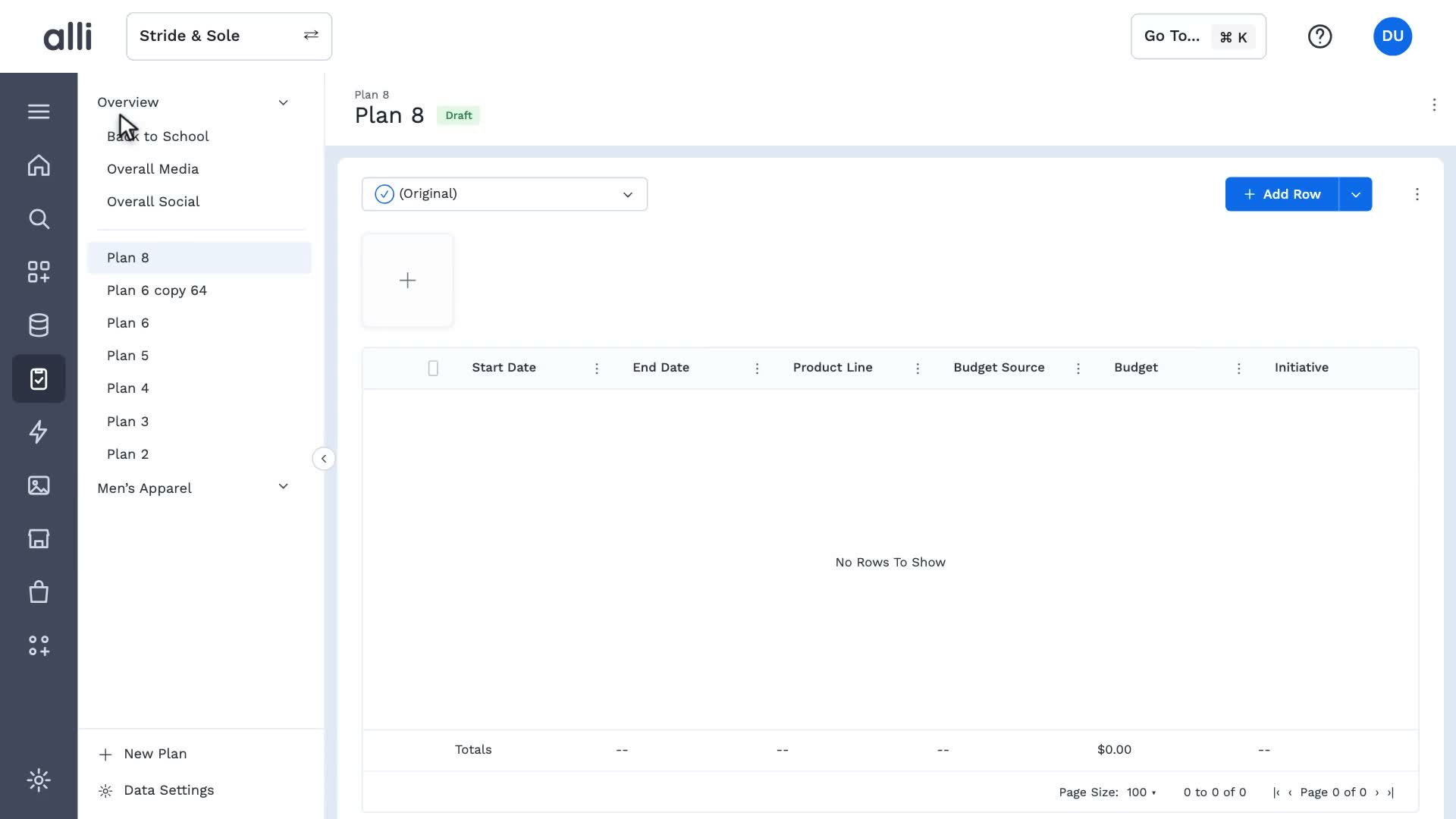Open the hamburger menu in the left rail
1456x819 pixels.
(39, 111)
